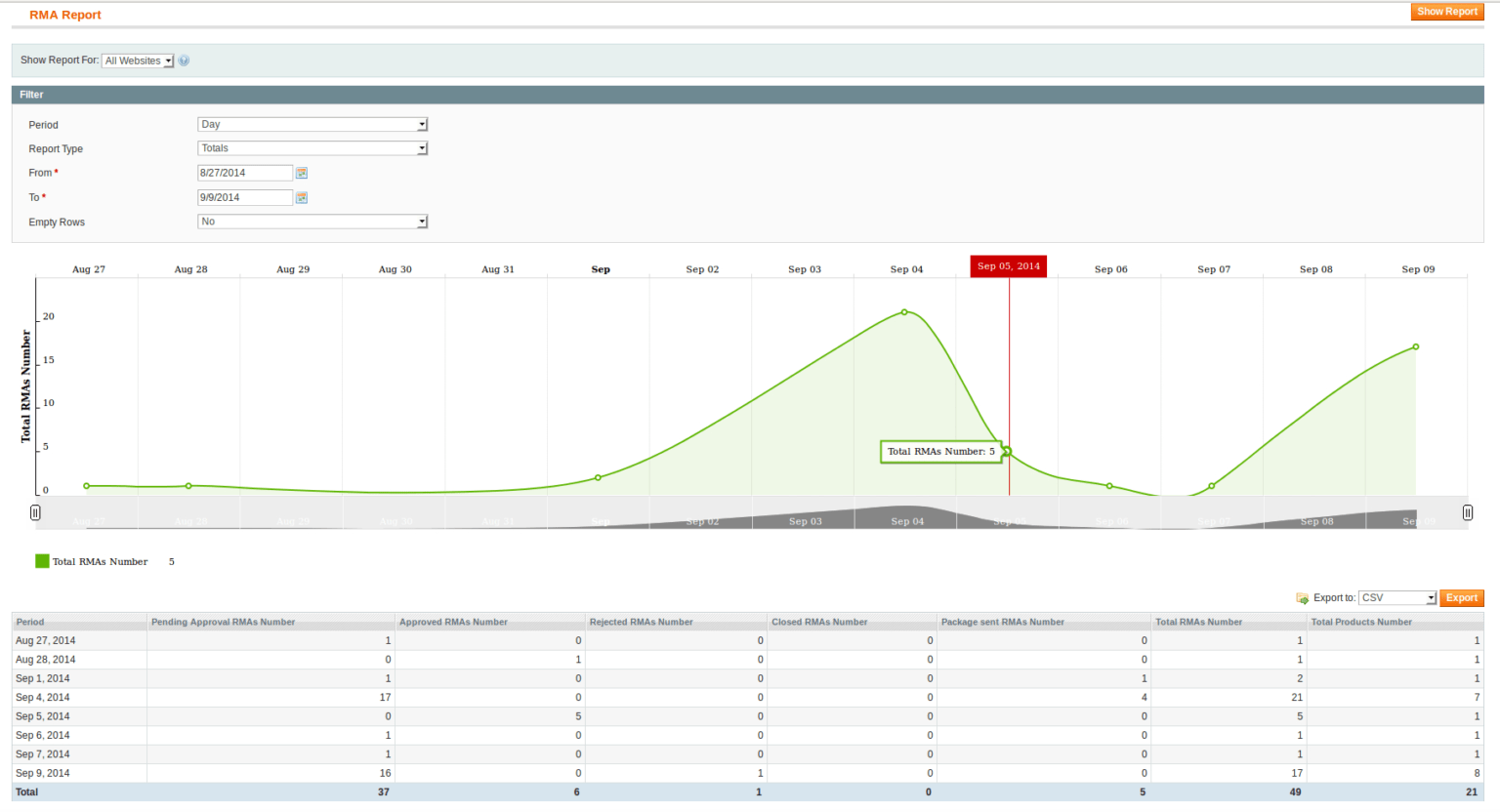This screenshot has height=812, width=1500.
Task: Open the Period dropdown showing Day
Action: [312, 124]
